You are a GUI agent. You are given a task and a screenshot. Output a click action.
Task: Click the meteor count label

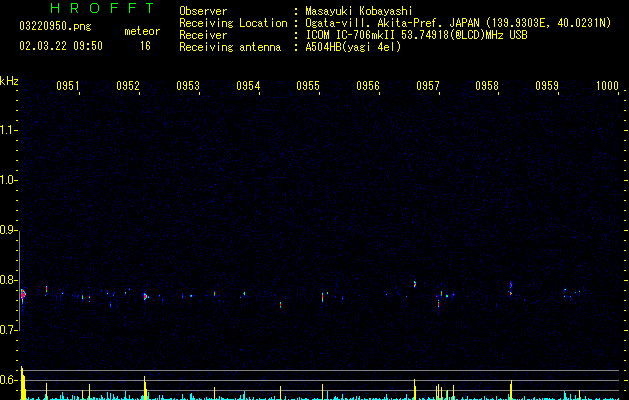[x=142, y=31]
